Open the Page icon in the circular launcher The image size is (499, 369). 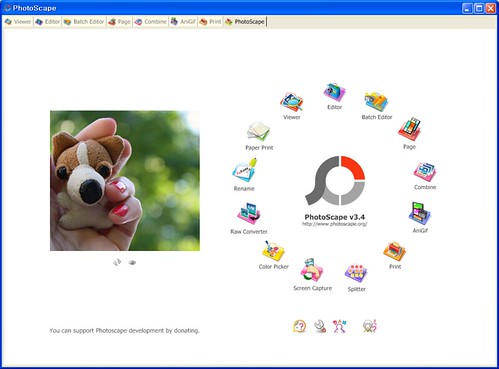409,129
